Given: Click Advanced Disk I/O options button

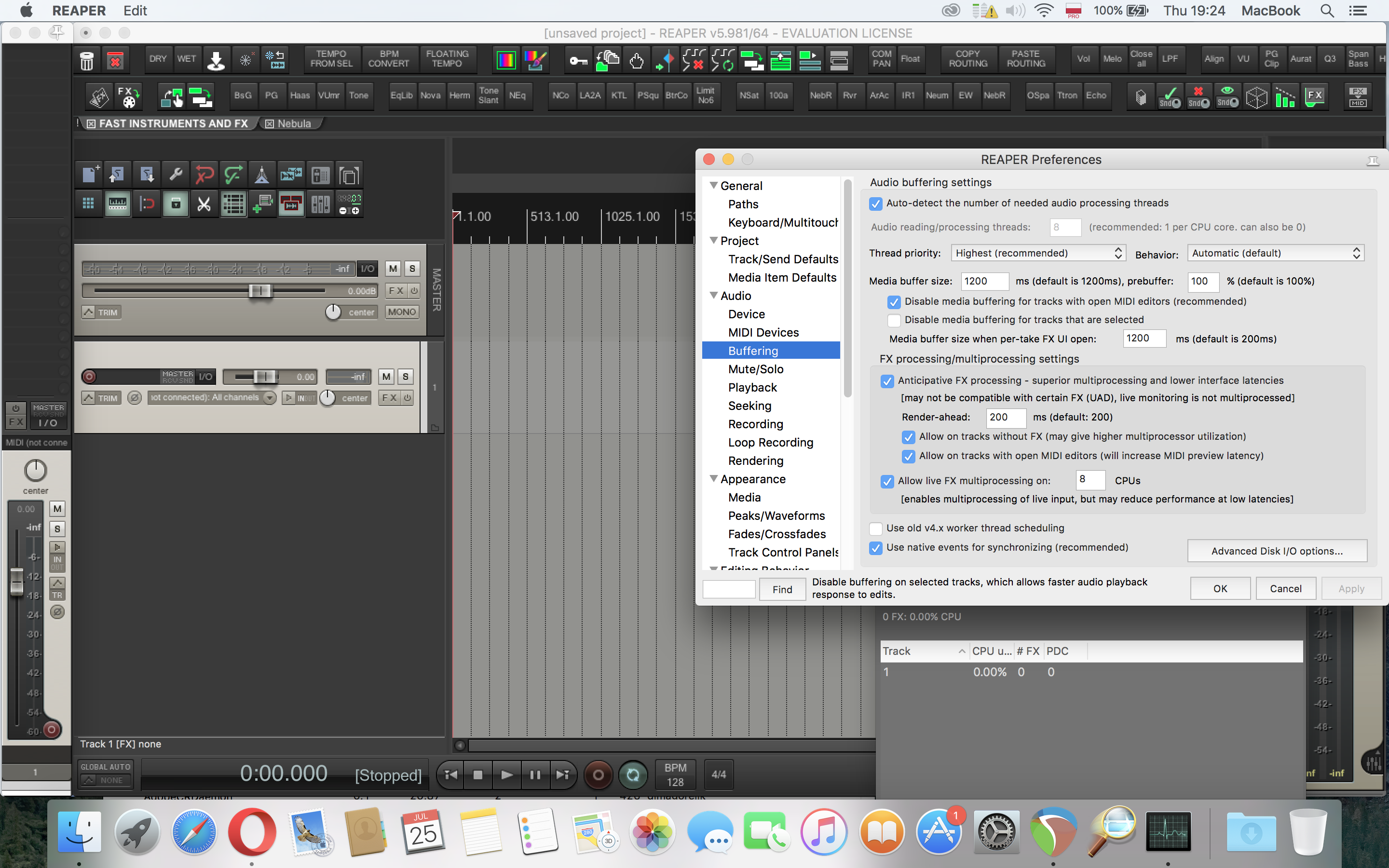Looking at the screenshot, I should coord(1277,551).
